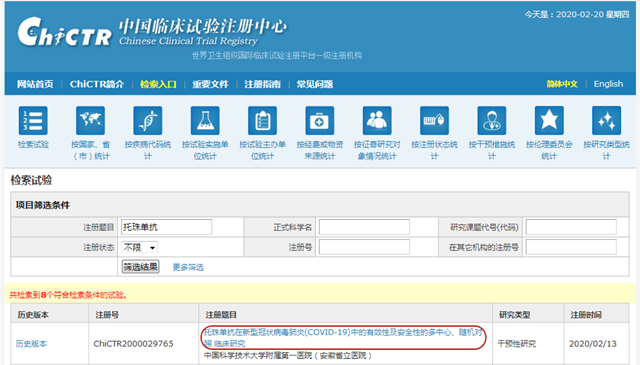
Task: Click the 注册题目 input containing 托珠单抗
Action: click(167, 227)
